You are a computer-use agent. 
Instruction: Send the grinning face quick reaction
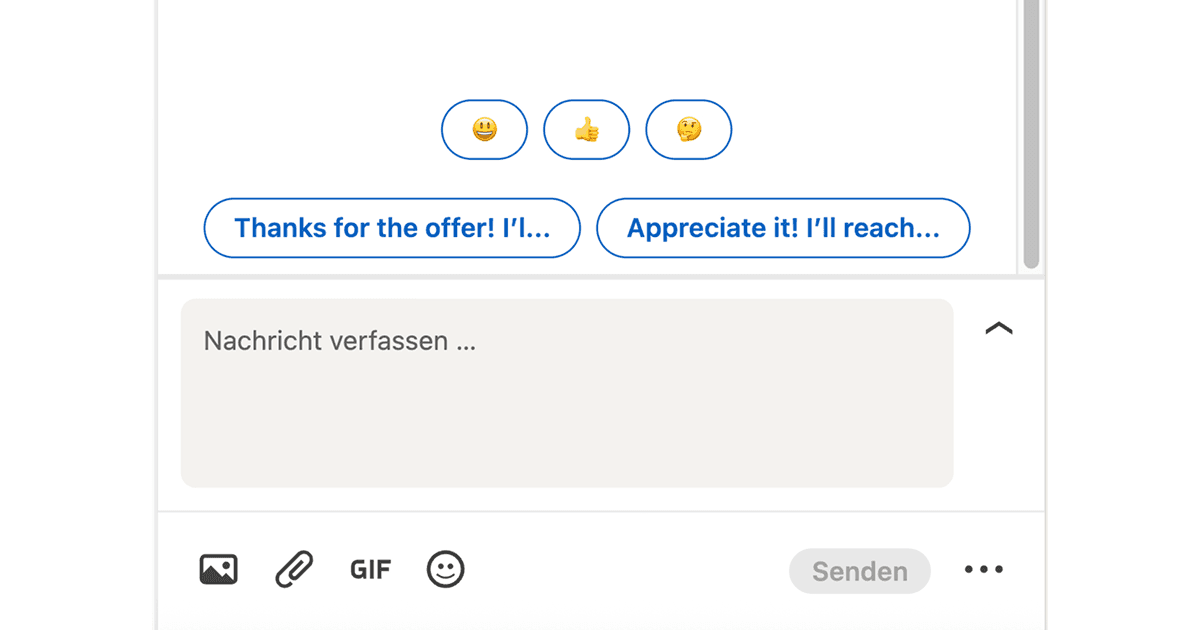click(x=484, y=129)
